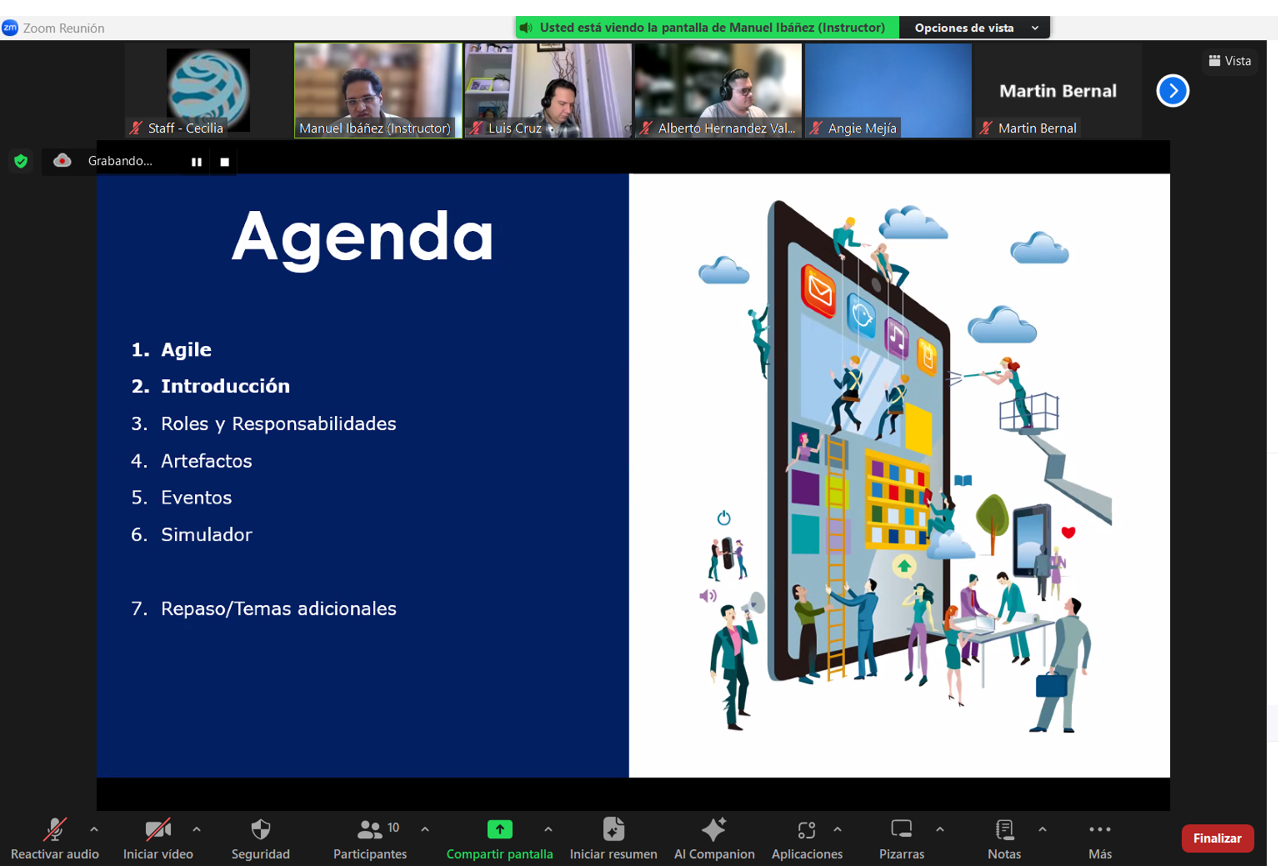Open the Pizarras whiteboard icon
1278x866 pixels.
pos(901,830)
